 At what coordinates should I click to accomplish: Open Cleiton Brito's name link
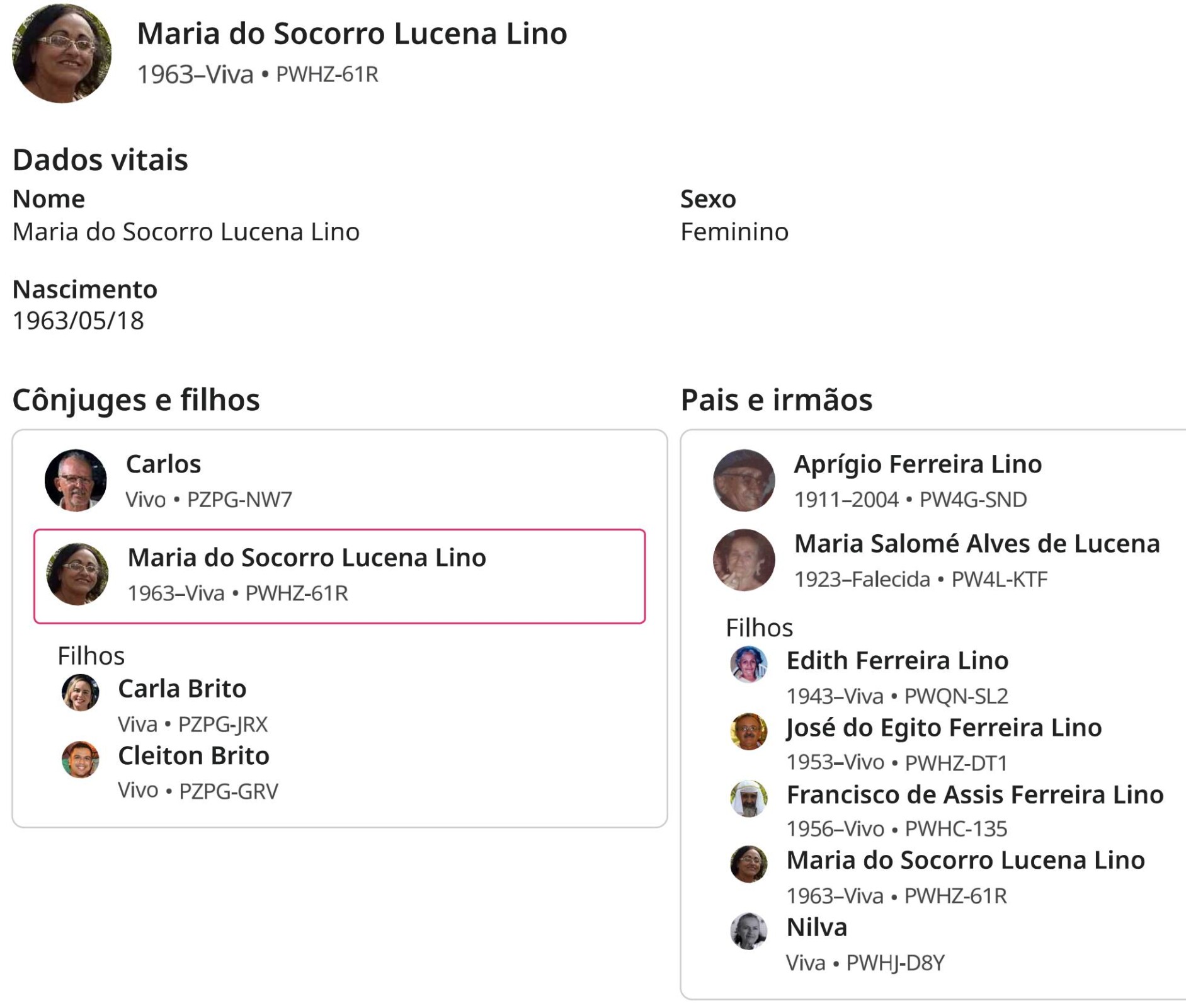(193, 755)
